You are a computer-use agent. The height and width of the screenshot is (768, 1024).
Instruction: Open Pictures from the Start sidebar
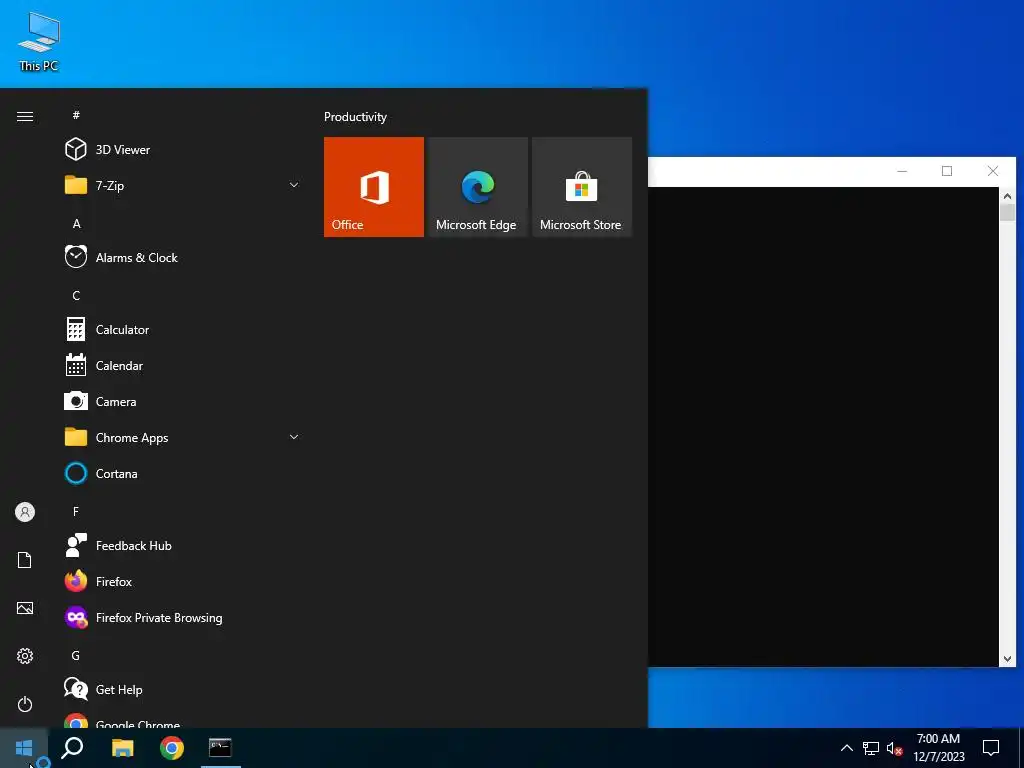[25, 608]
